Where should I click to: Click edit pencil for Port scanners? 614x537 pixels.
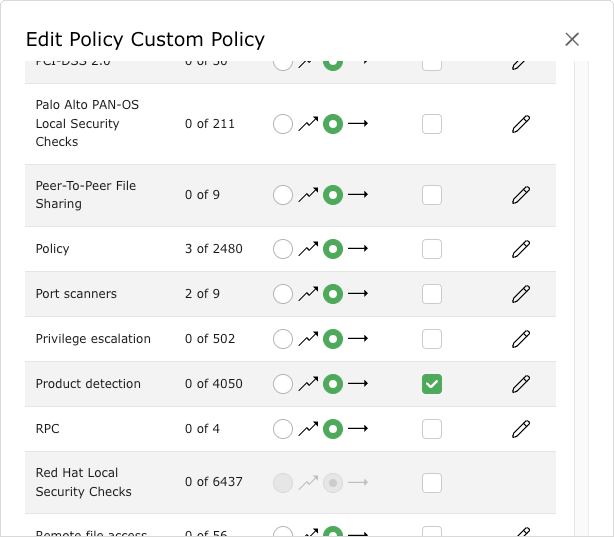point(520,294)
